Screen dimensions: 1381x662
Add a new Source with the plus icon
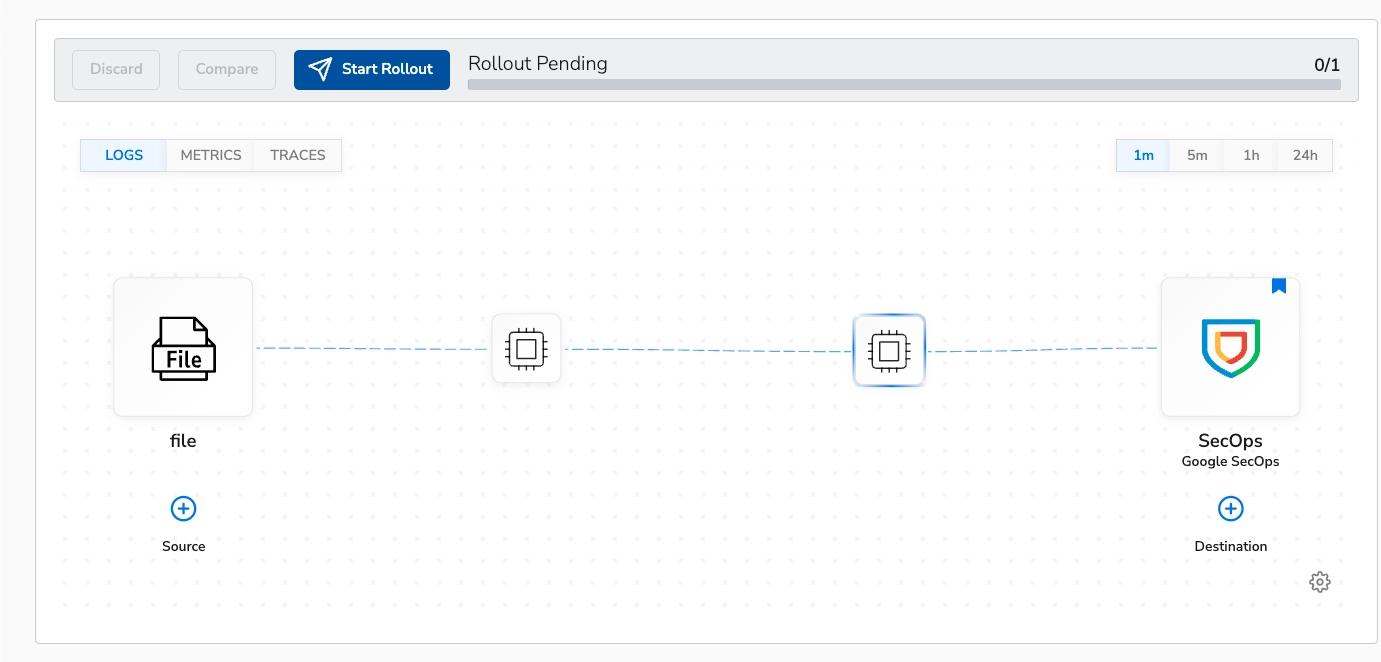coord(183,508)
